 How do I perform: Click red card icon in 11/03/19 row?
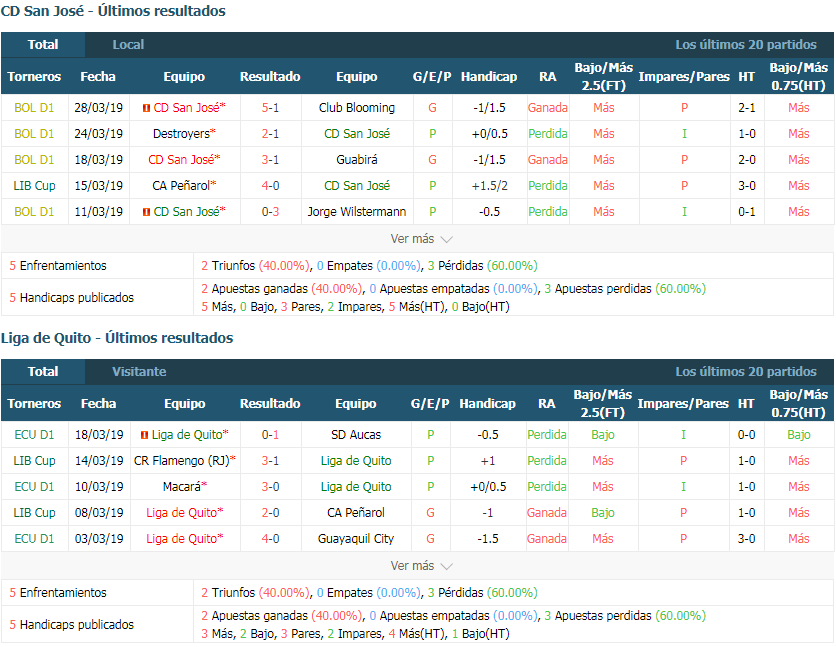[146, 212]
